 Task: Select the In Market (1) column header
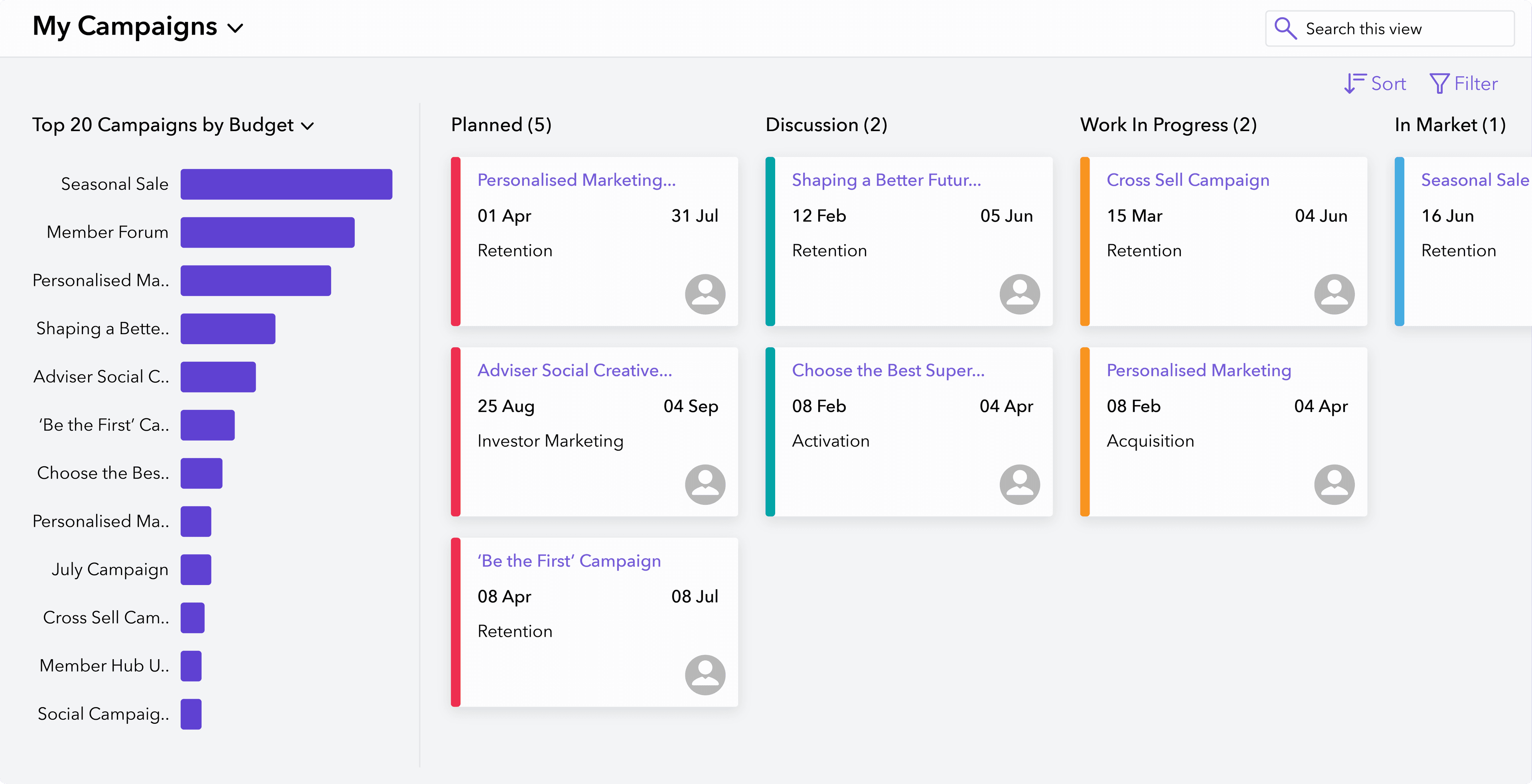(x=1450, y=125)
